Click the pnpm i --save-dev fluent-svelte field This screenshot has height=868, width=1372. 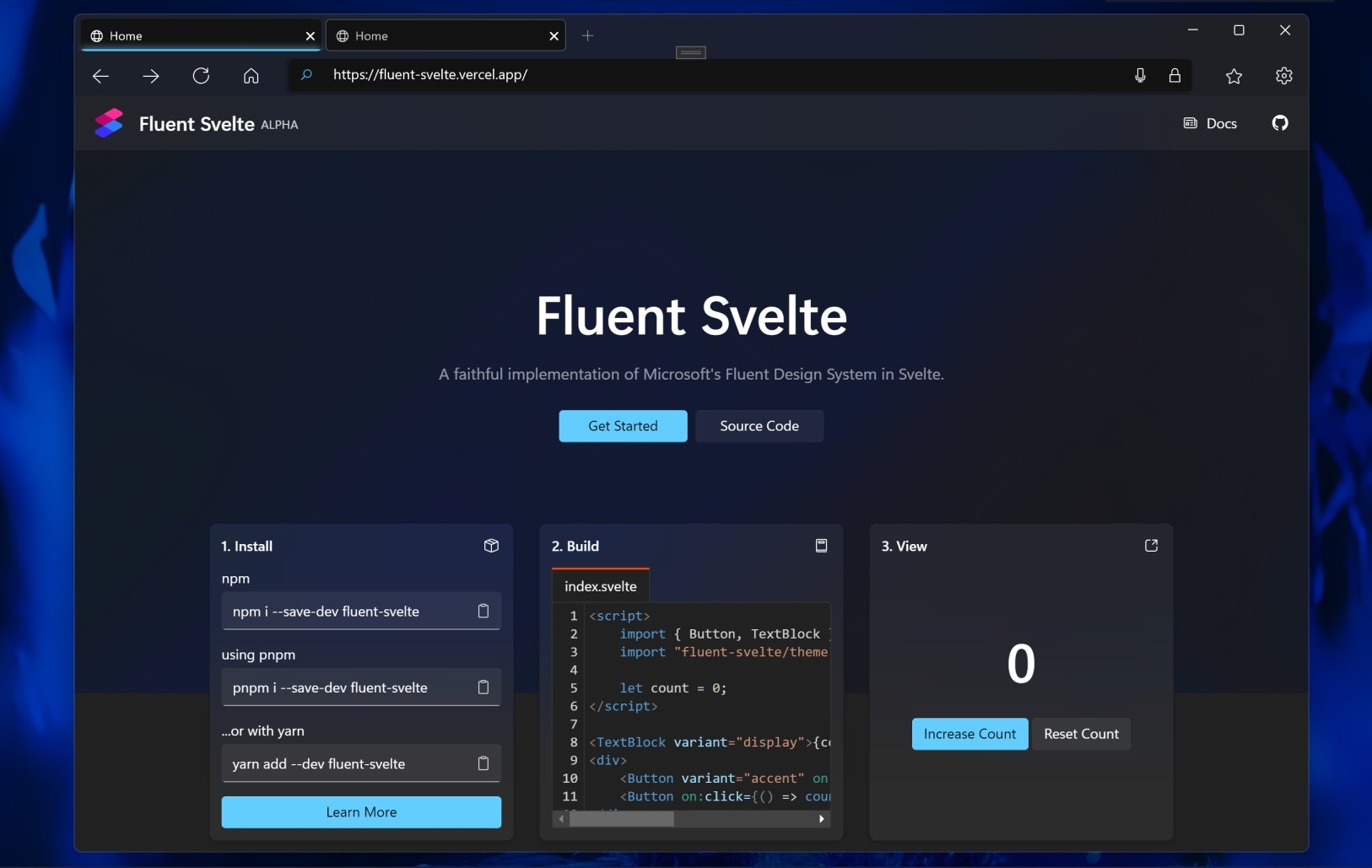pos(361,687)
